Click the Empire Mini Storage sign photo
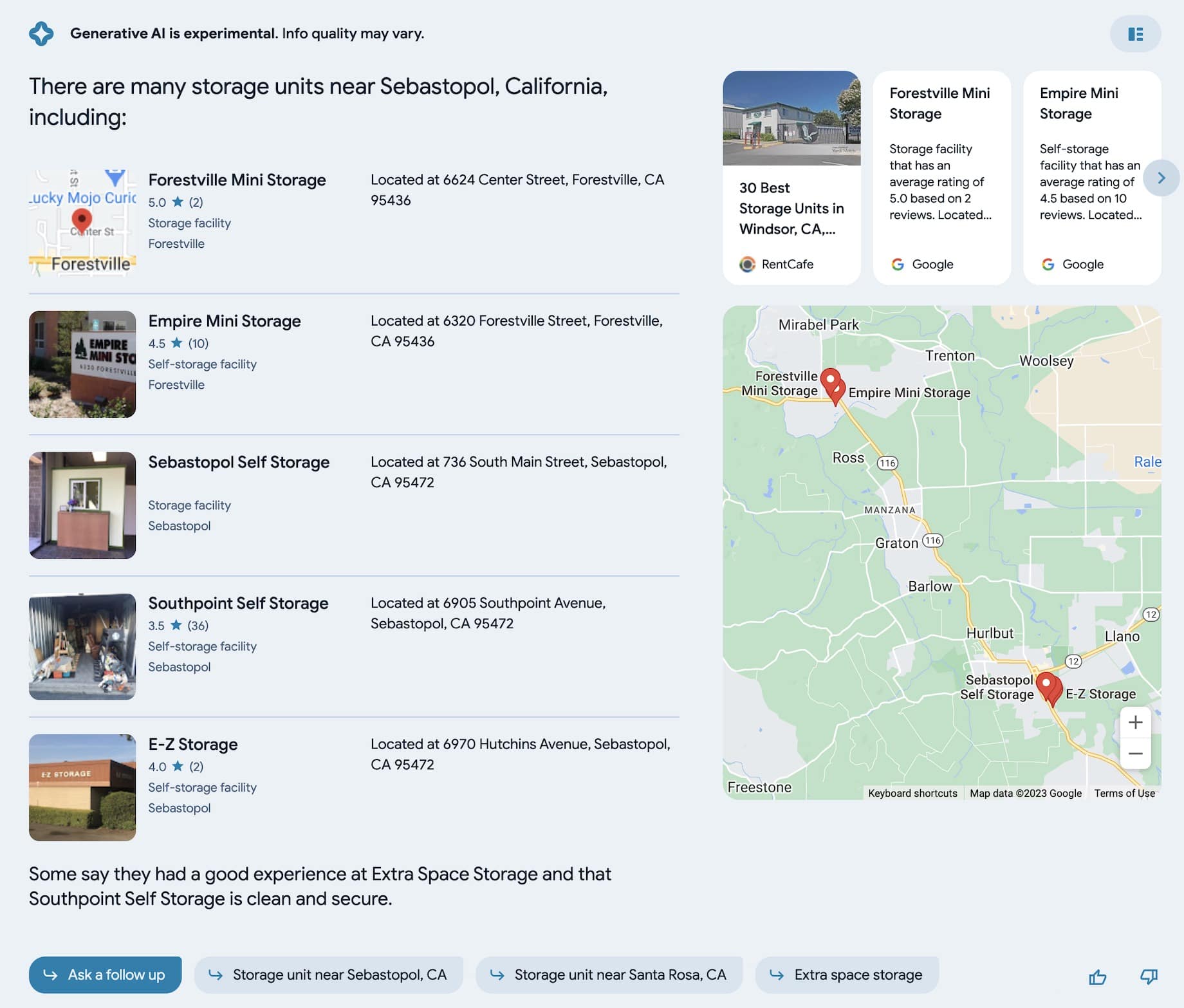The height and width of the screenshot is (1008, 1184). [x=82, y=364]
